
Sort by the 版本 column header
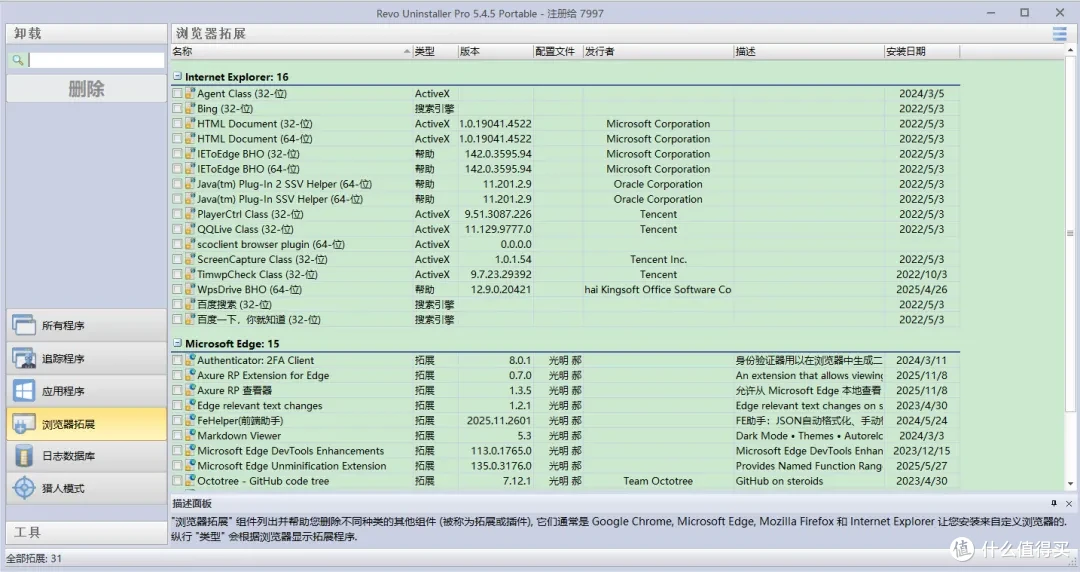coord(496,52)
